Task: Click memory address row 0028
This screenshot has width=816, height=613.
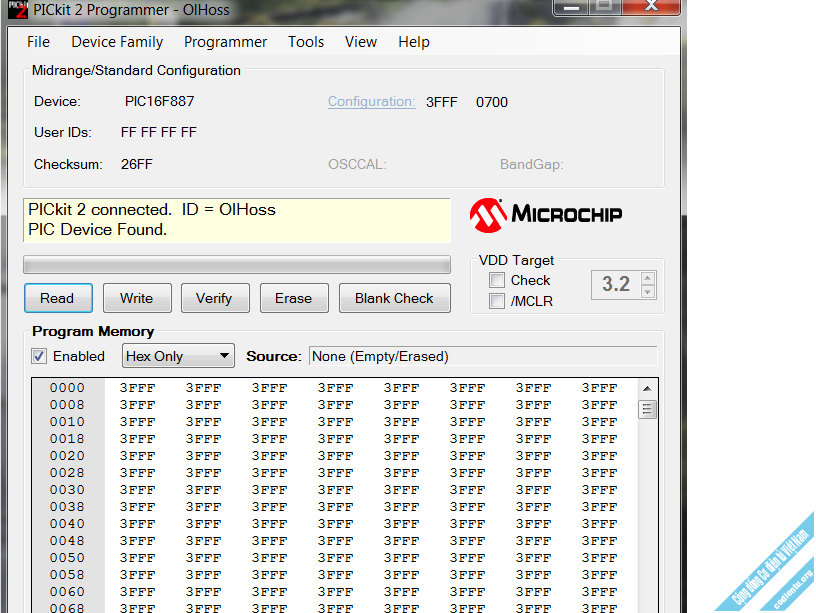Action: click(x=67, y=472)
